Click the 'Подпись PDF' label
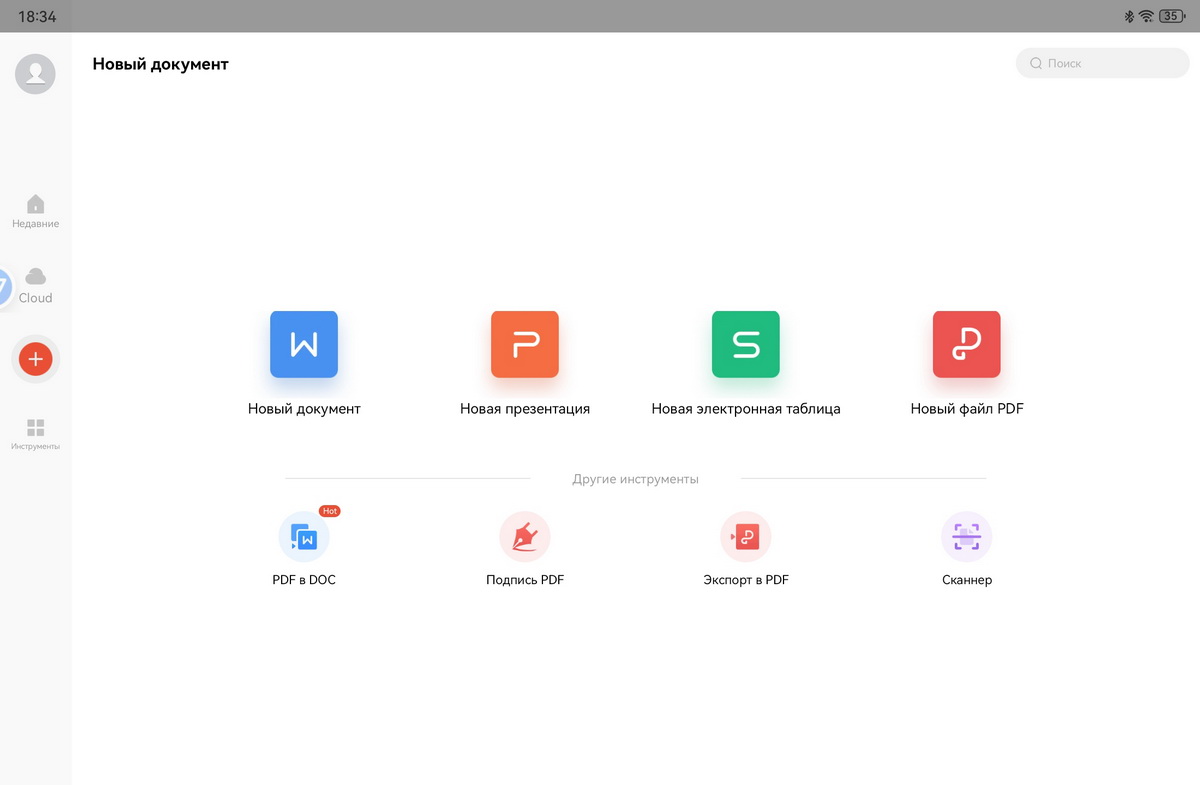This screenshot has width=1200, height=785. tap(525, 580)
